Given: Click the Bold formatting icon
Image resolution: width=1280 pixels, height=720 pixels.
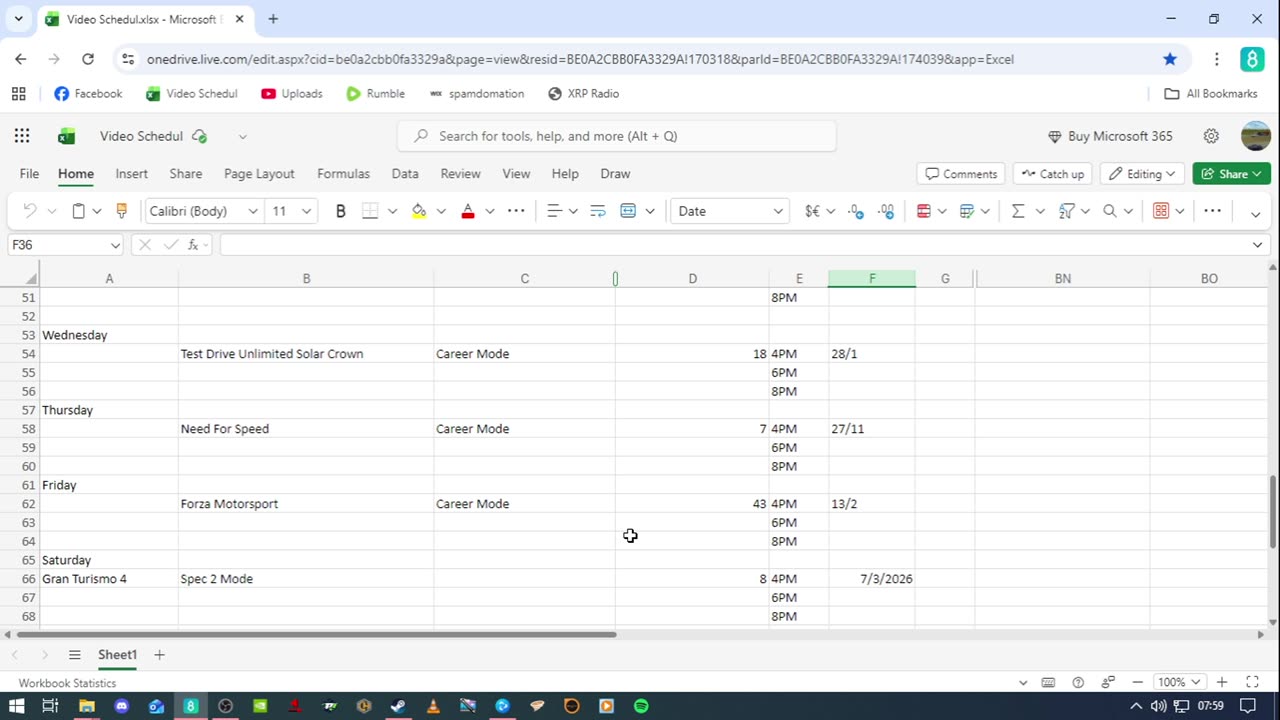Looking at the screenshot, I should (340, 211).
